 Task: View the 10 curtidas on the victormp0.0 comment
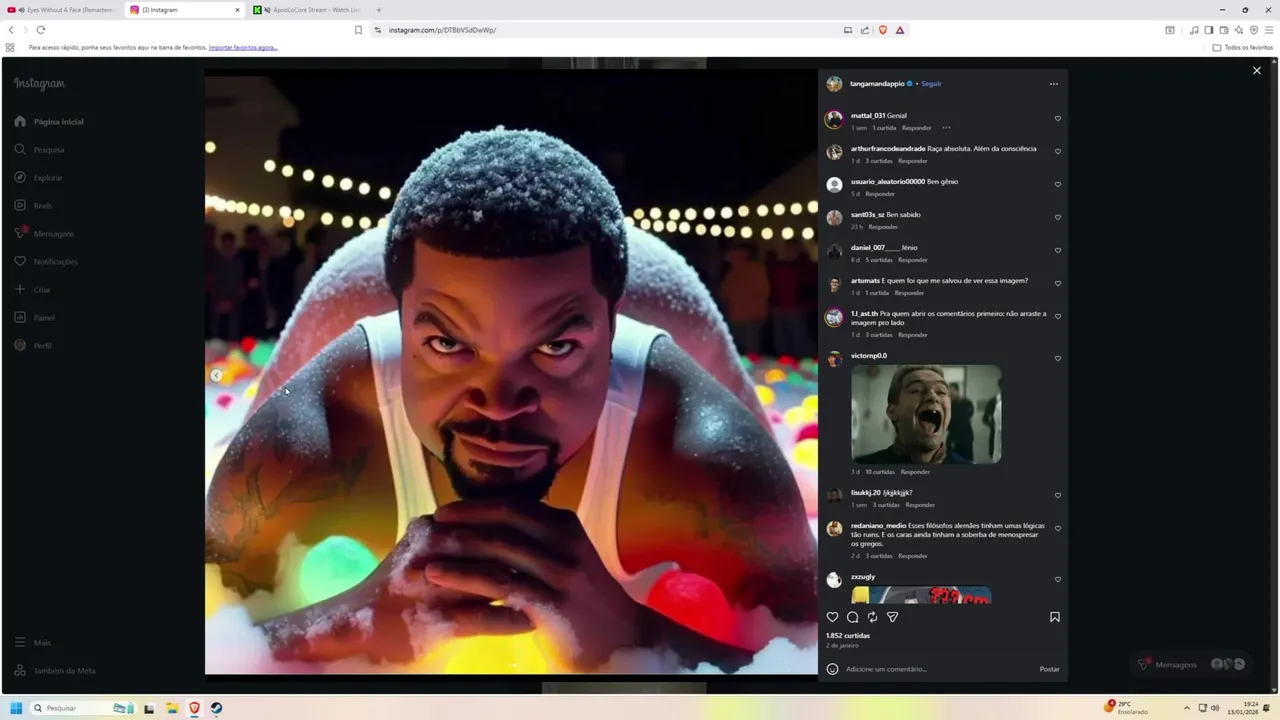pos(880,472)
